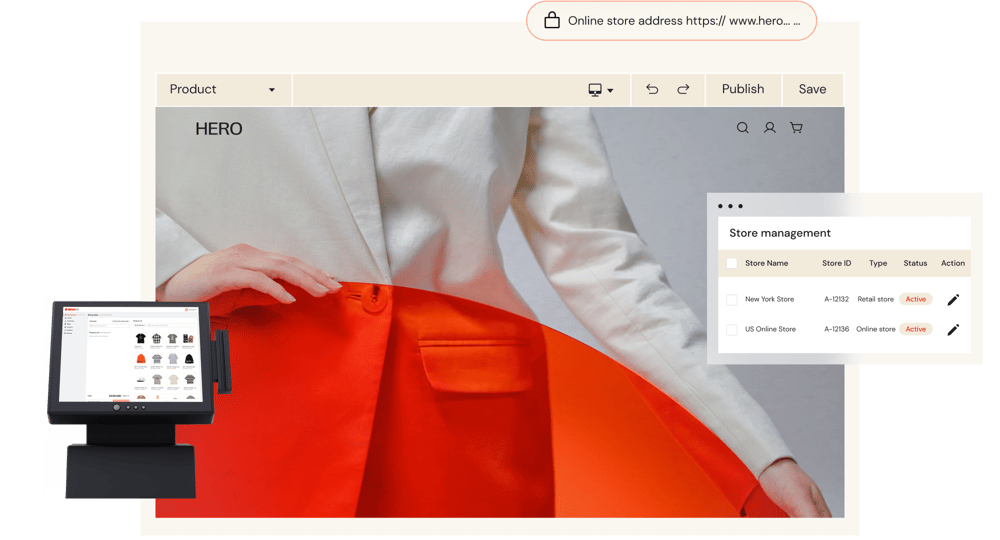Expand the Product page dropdown
1000x540 pixels.
[224, 90]
